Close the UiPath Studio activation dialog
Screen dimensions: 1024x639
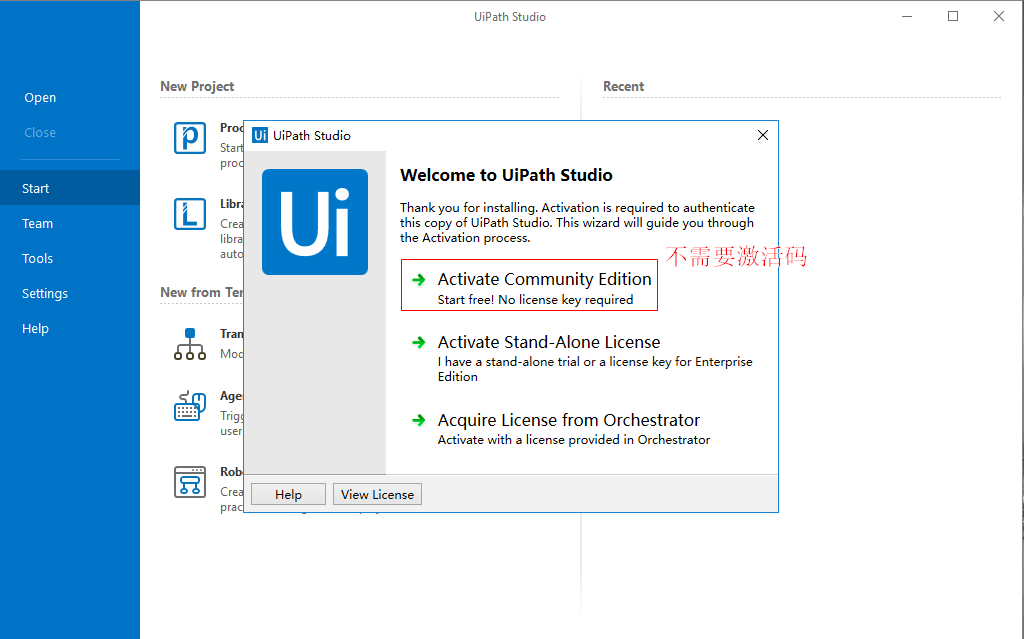point(763,135)
